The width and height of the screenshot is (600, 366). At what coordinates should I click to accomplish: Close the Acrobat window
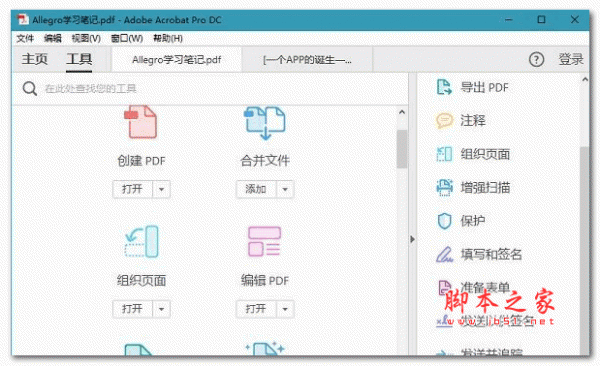click(574, 20)
